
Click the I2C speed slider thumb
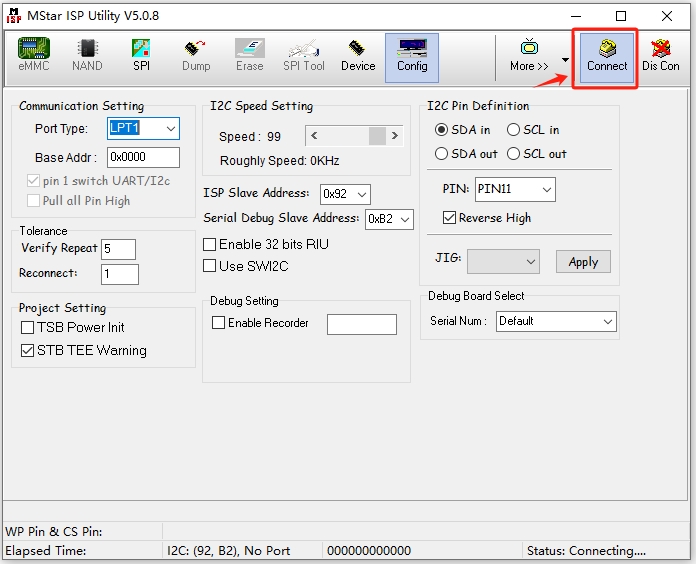pyautogui.click(x=377, y=136)
